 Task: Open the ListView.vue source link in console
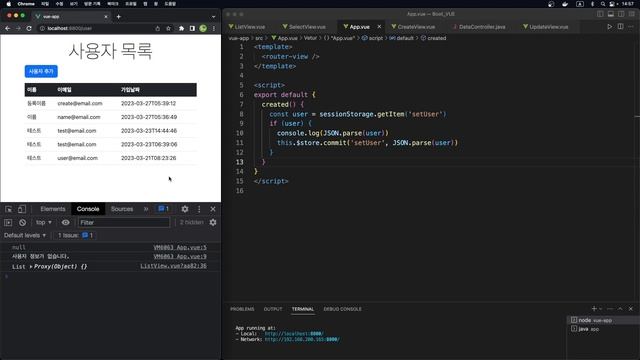(173, 266)
